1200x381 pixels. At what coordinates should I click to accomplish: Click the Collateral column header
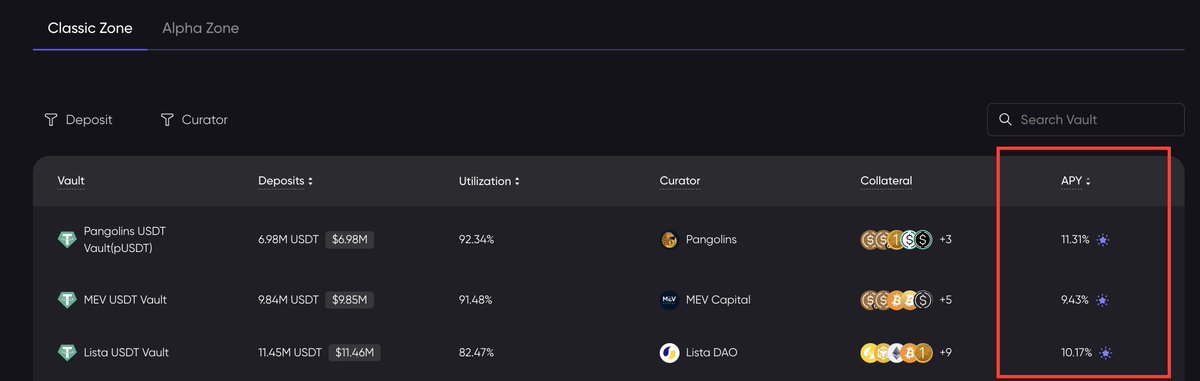pyautogui.click(x=886, y=181)
